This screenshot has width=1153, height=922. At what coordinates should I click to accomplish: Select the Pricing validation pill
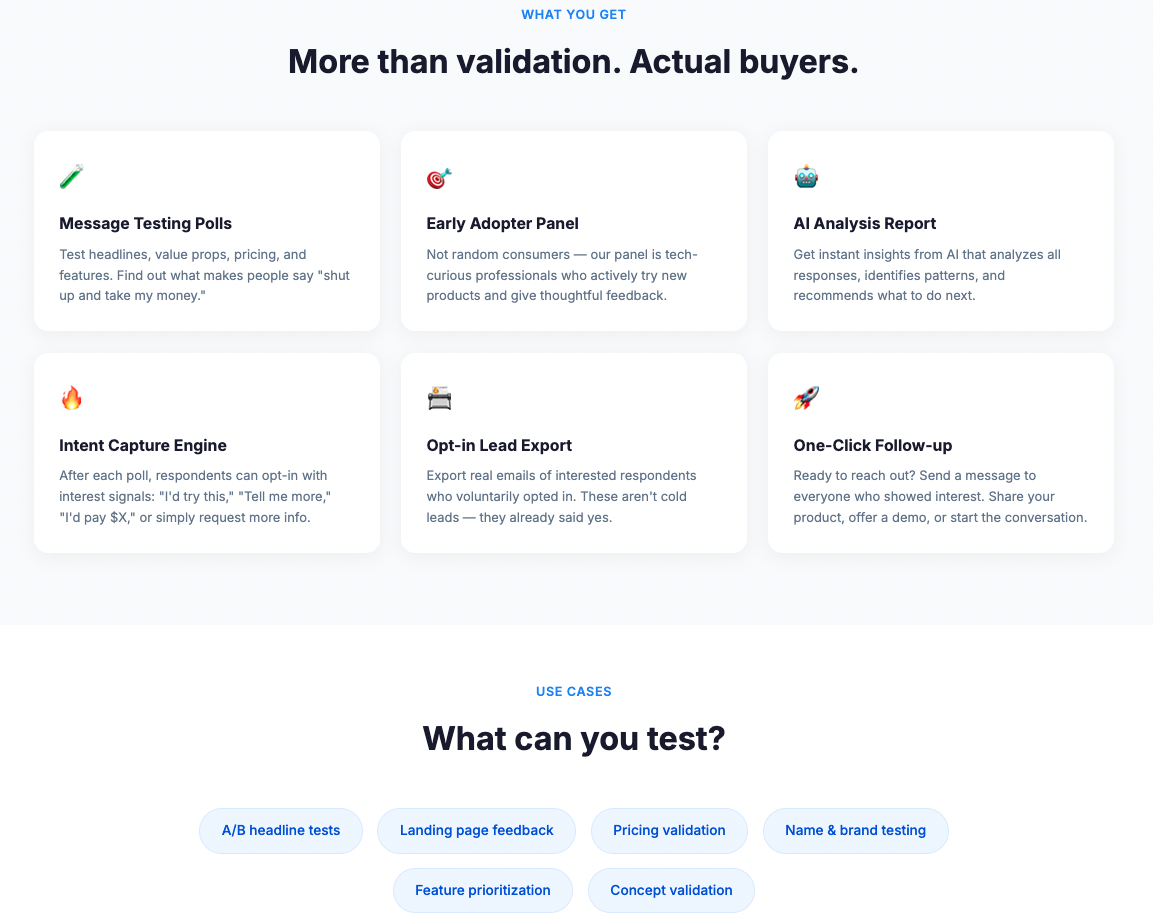[x=669, y=830]
